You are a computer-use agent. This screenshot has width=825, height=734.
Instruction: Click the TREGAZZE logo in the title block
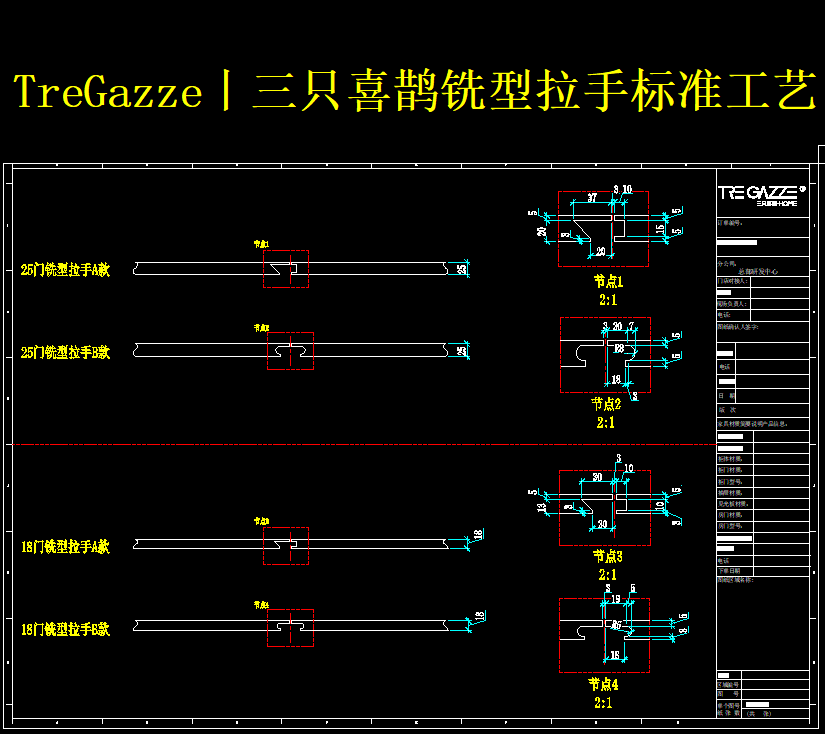tap(762, 195)
